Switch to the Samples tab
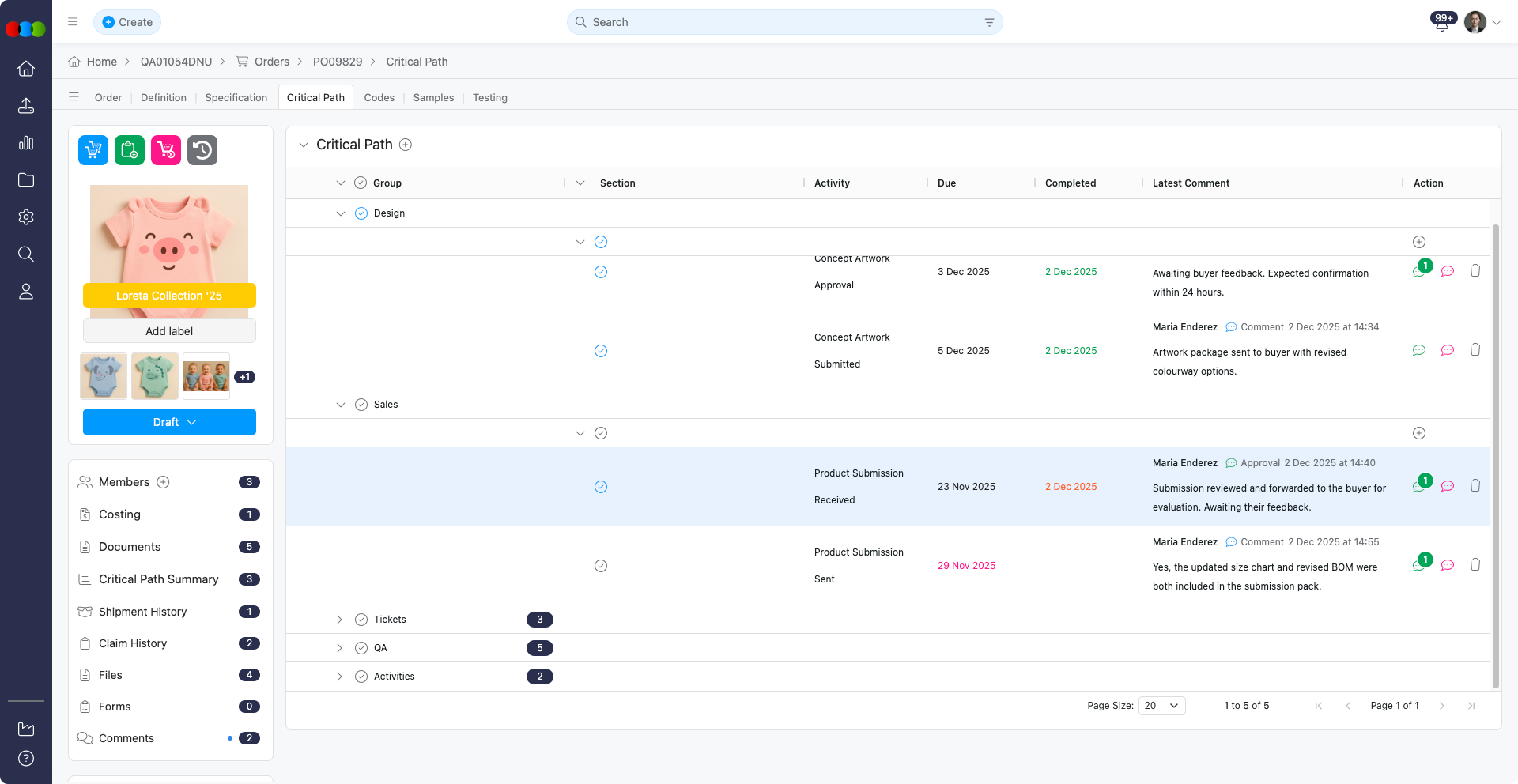Screen dimensions: 1518x784 click(433, 98)
